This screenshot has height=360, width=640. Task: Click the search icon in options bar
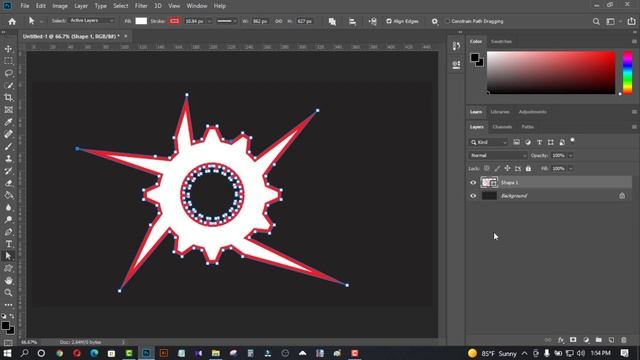click(x=596, y=21)
